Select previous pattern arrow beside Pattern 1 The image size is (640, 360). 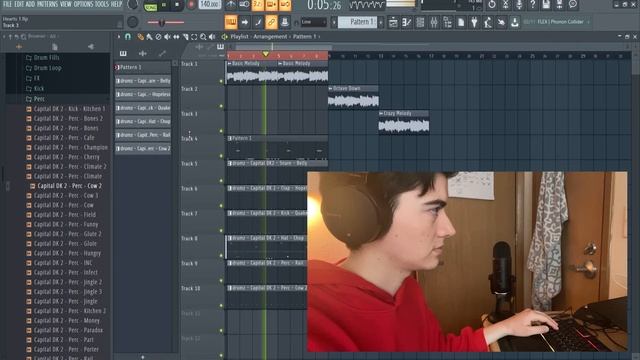pyautogui.click(x=334, y=22)
